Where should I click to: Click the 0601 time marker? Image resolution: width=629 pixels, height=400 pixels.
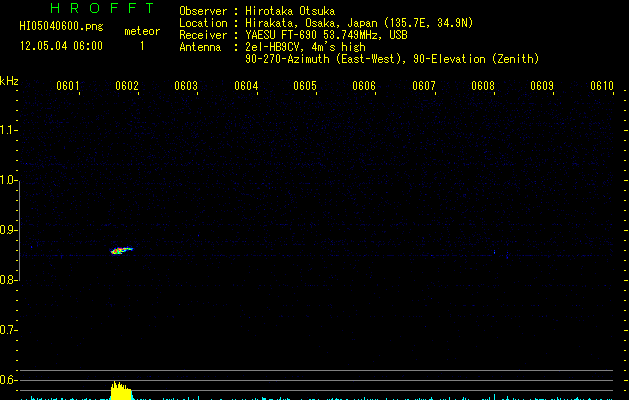[x=67, y=85]
